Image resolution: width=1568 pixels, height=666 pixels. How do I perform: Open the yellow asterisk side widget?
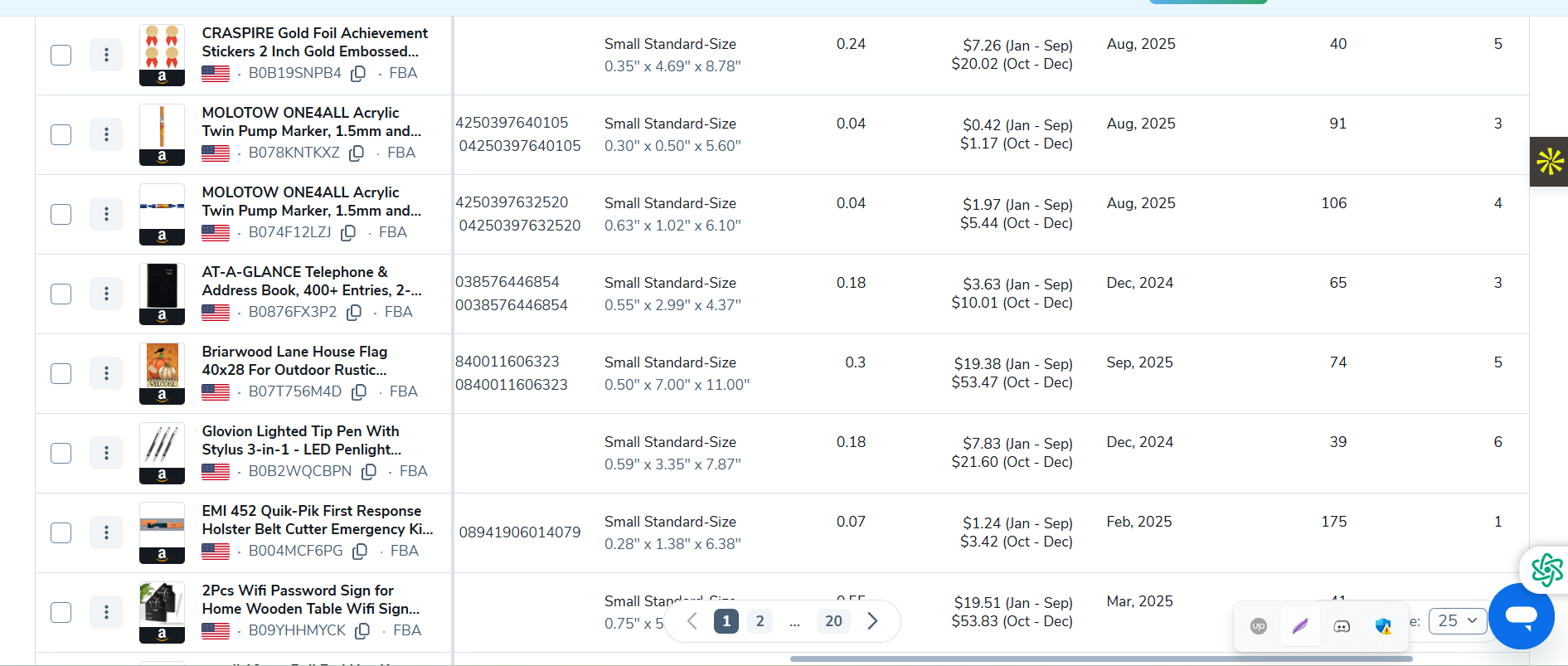[x=1549, y=162]
